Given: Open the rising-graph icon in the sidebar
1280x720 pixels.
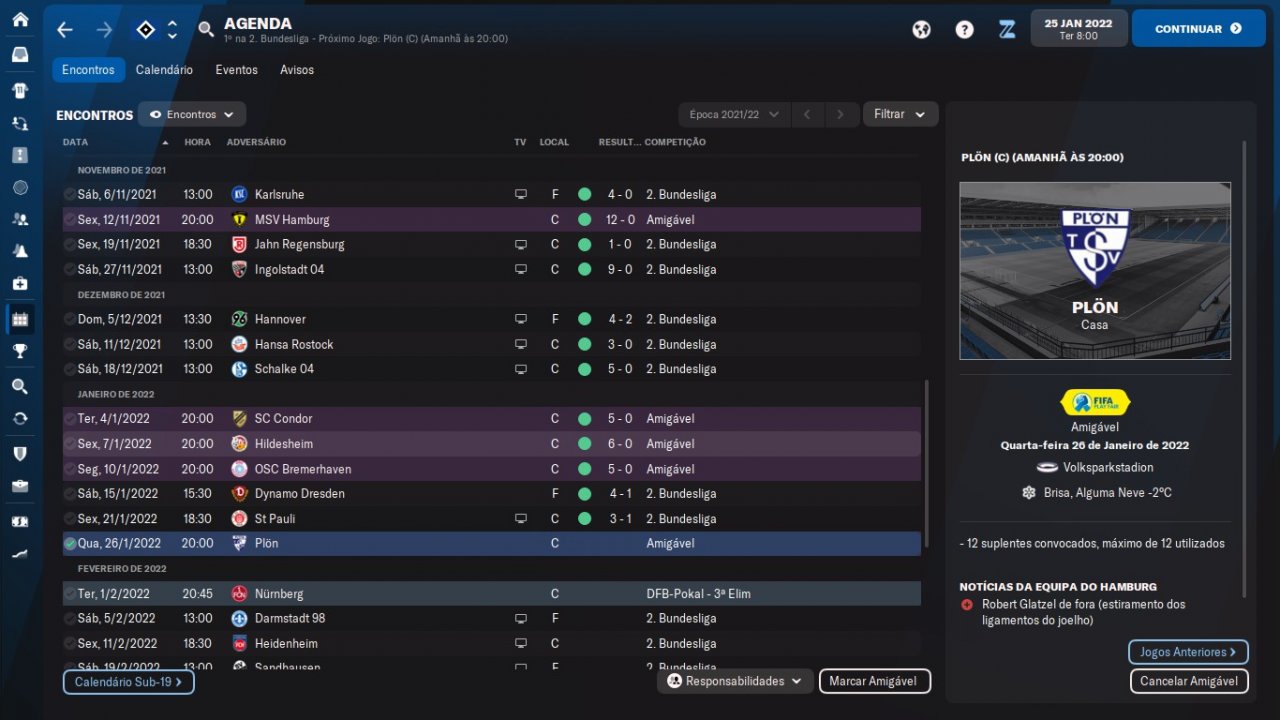Looking at the screenshot, I should pyautogui.click(x=20, y=553).
